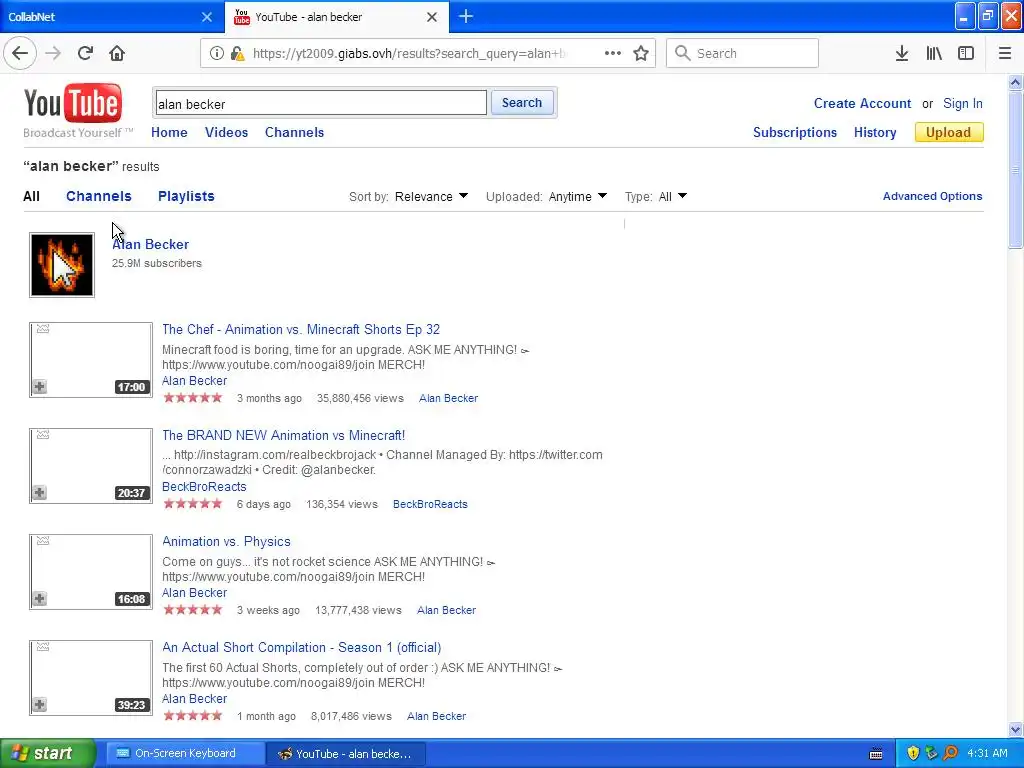Open The Chef - Animation vs. Minecraft title
1024x768 pixels.
coord(301,330)
